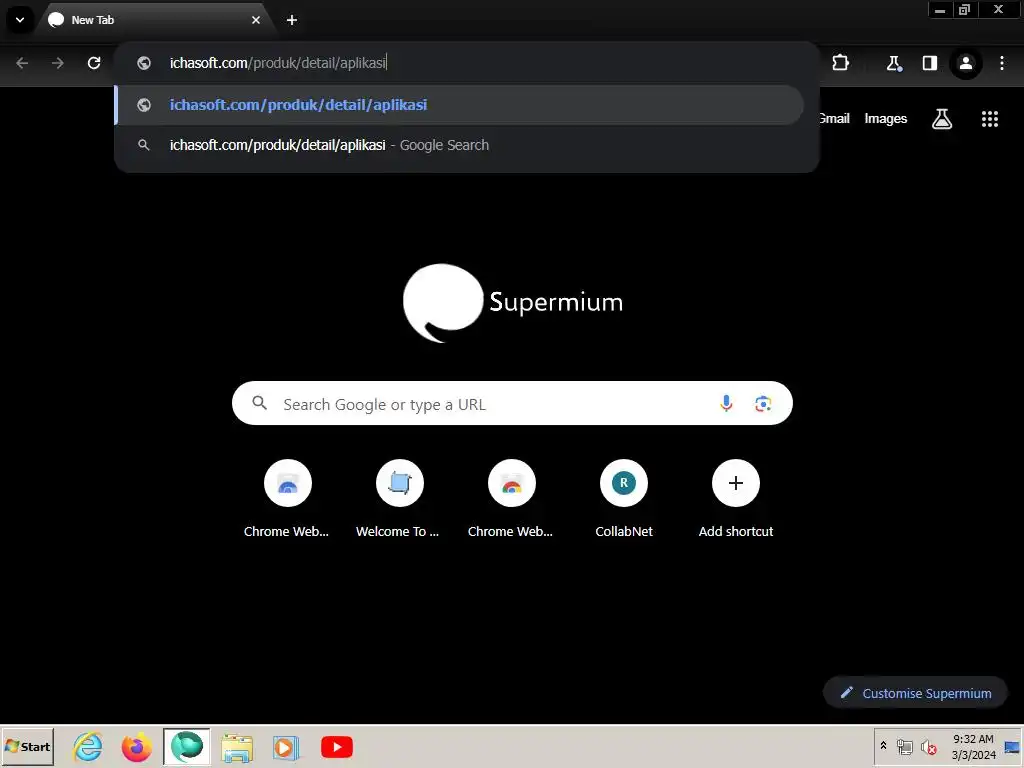Select Supermium taskbar button
The image size is (1024, 768).
(x=187, y=746)
